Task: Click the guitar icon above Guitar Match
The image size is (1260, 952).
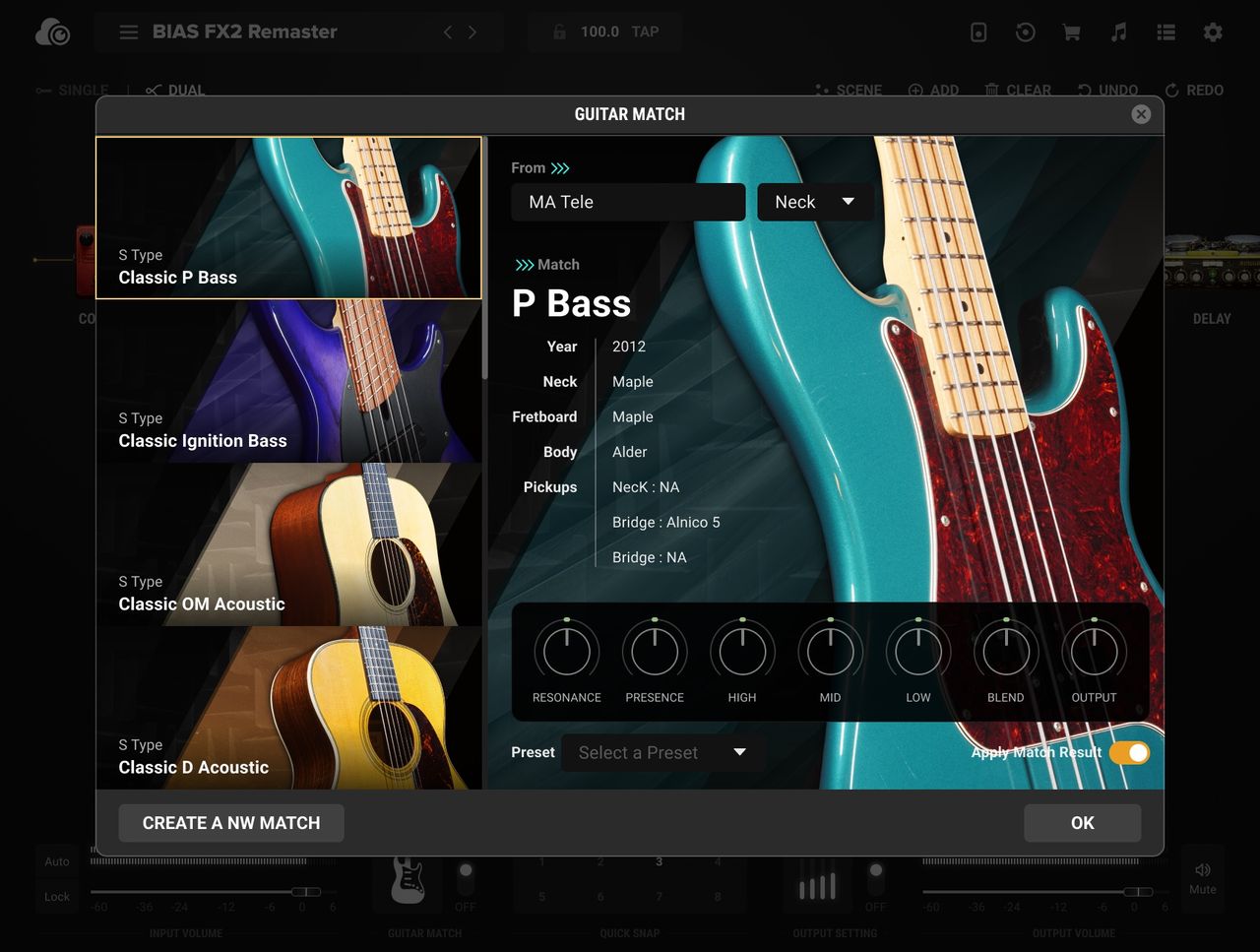Action: (408, 879)
